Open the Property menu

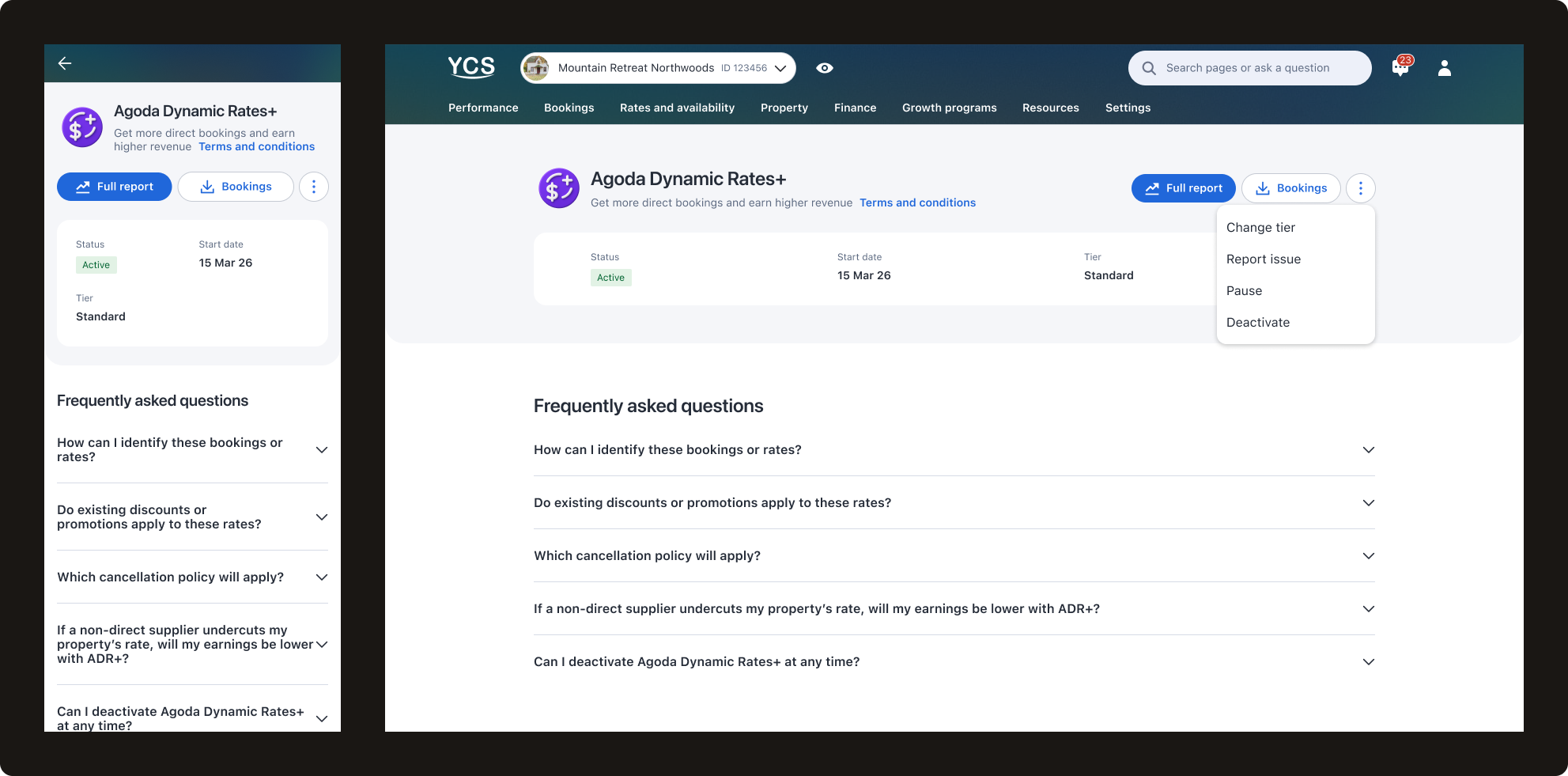pos(784,108)
